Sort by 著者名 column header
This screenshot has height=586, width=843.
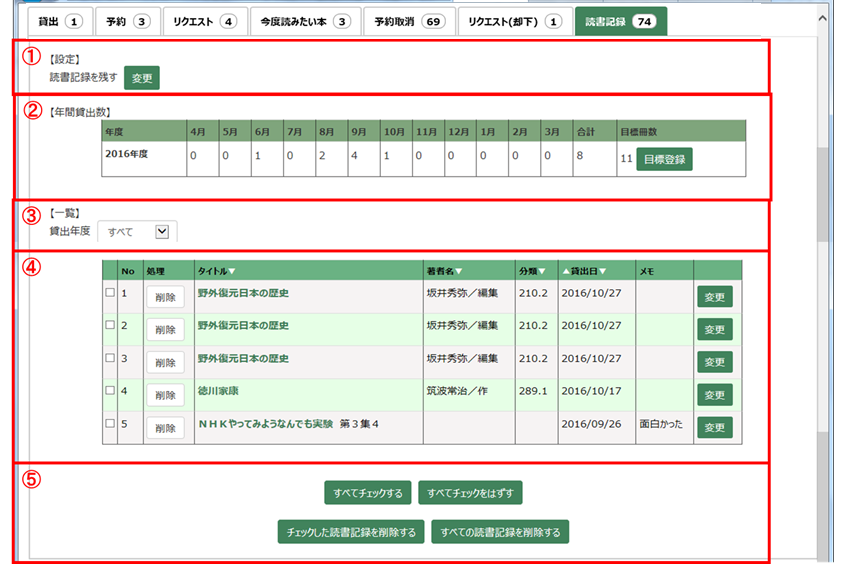tap(459, 271)
